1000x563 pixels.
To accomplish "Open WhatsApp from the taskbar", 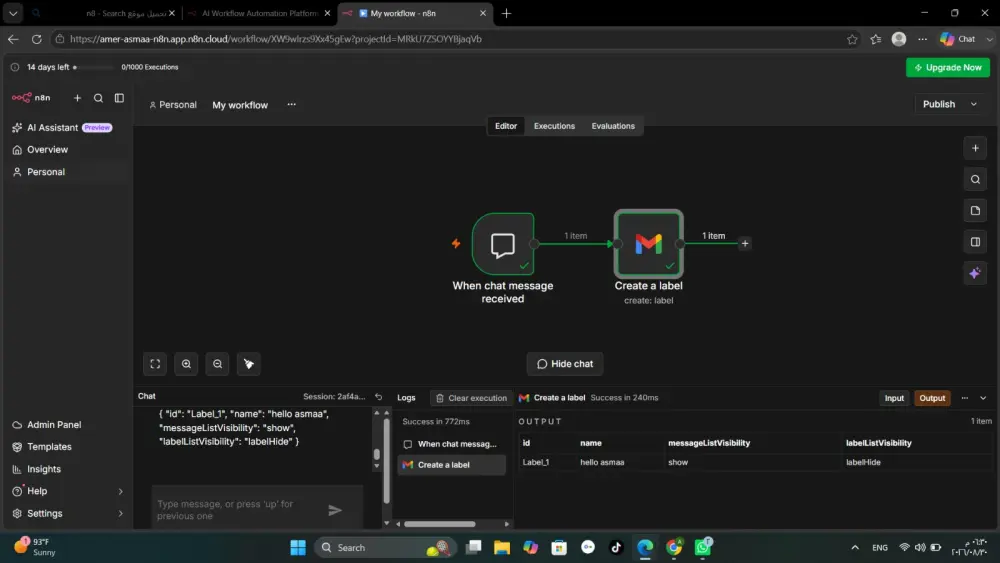I will (x=703, y=547).
